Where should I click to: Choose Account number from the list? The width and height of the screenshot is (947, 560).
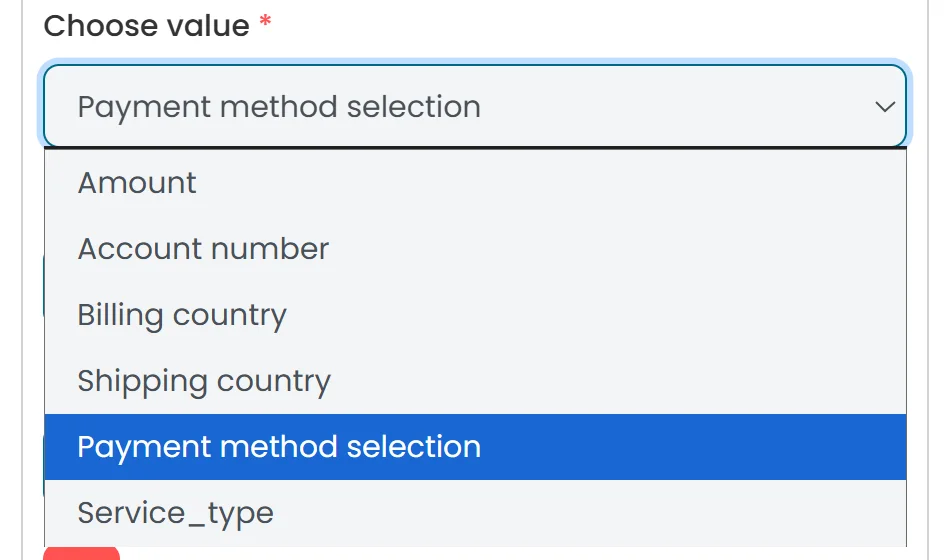[x=203, y=249]
